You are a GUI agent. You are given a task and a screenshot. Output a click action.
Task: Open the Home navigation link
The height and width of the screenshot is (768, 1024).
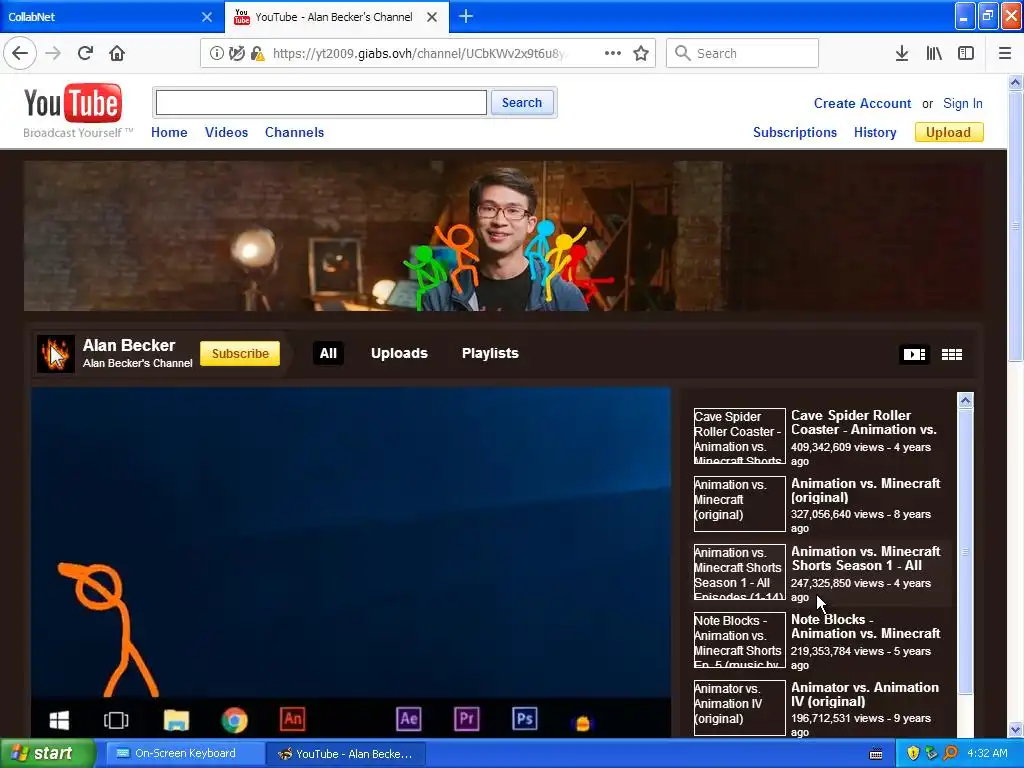(169, 132)
